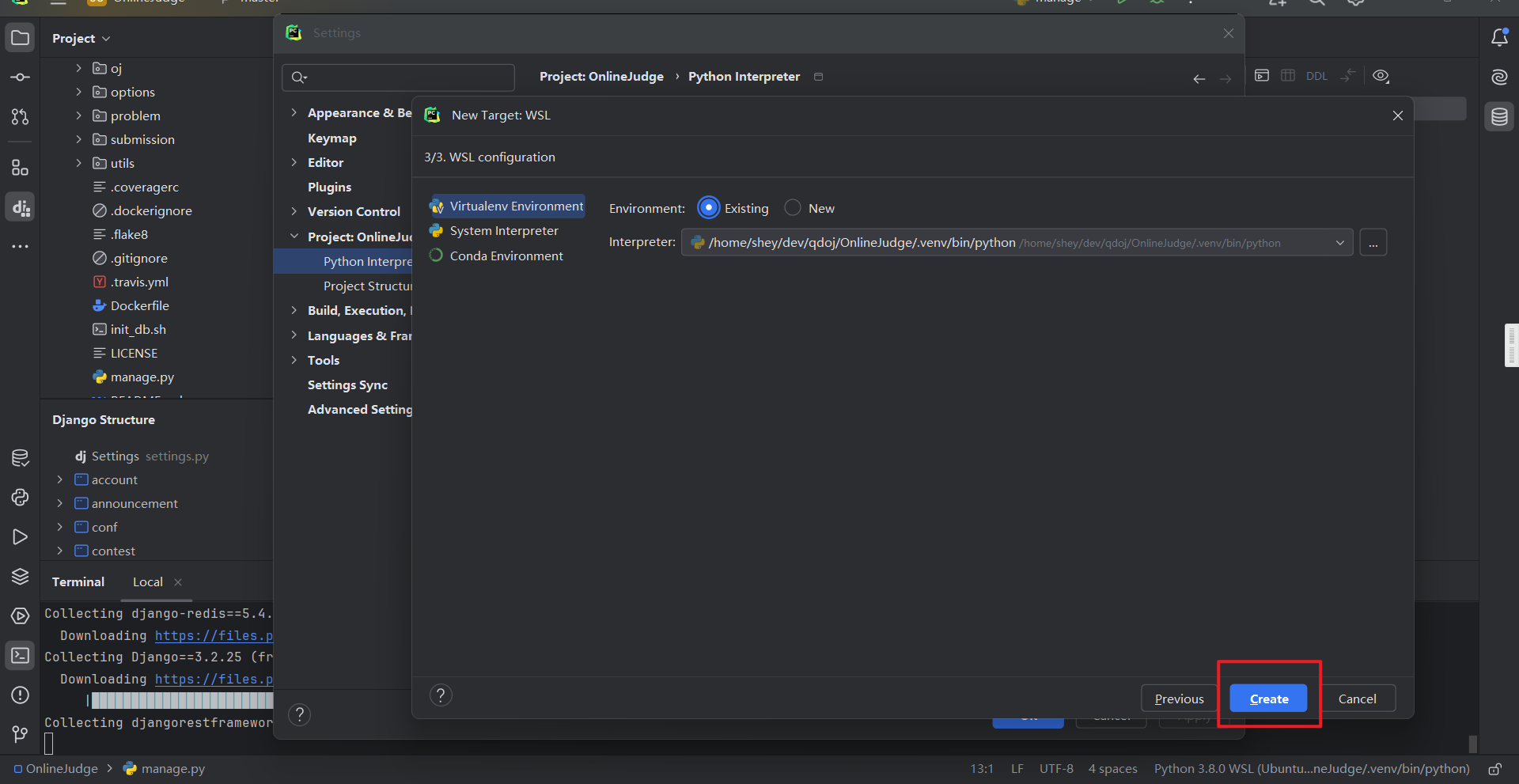Expand the Build, Execution settings section

(294, 310)
